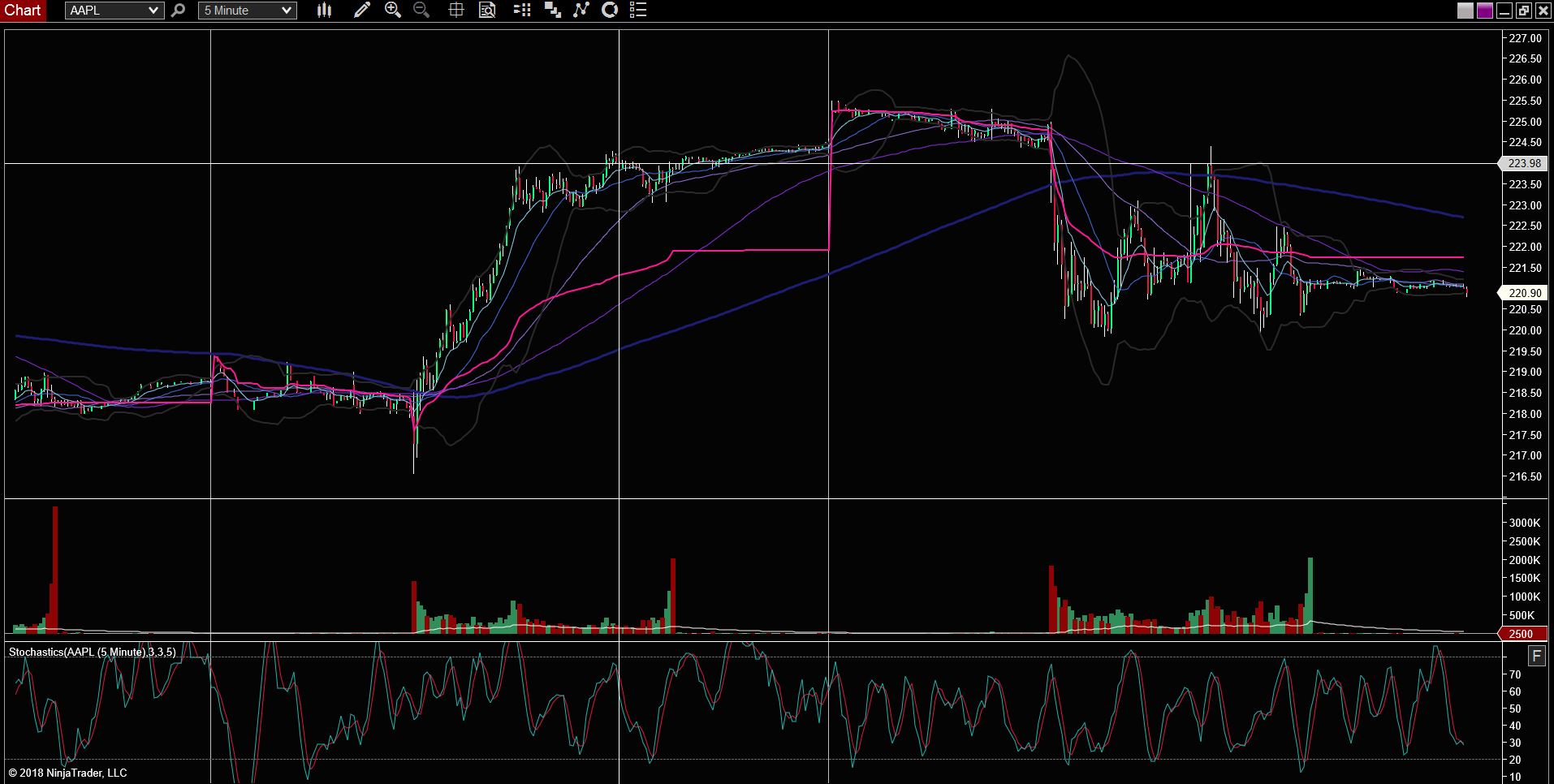Click the 220.90 current price marker
The image size is (1554, 784).
pyautogui.click(x=1524, y=293)
